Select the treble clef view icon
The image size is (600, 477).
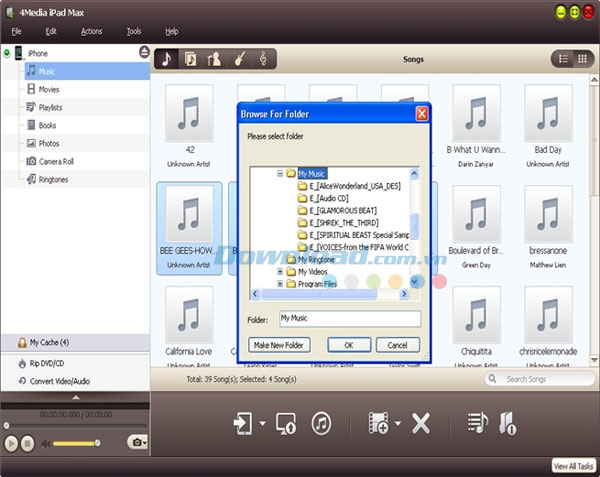pyautogui.click(x=263, y=59)
